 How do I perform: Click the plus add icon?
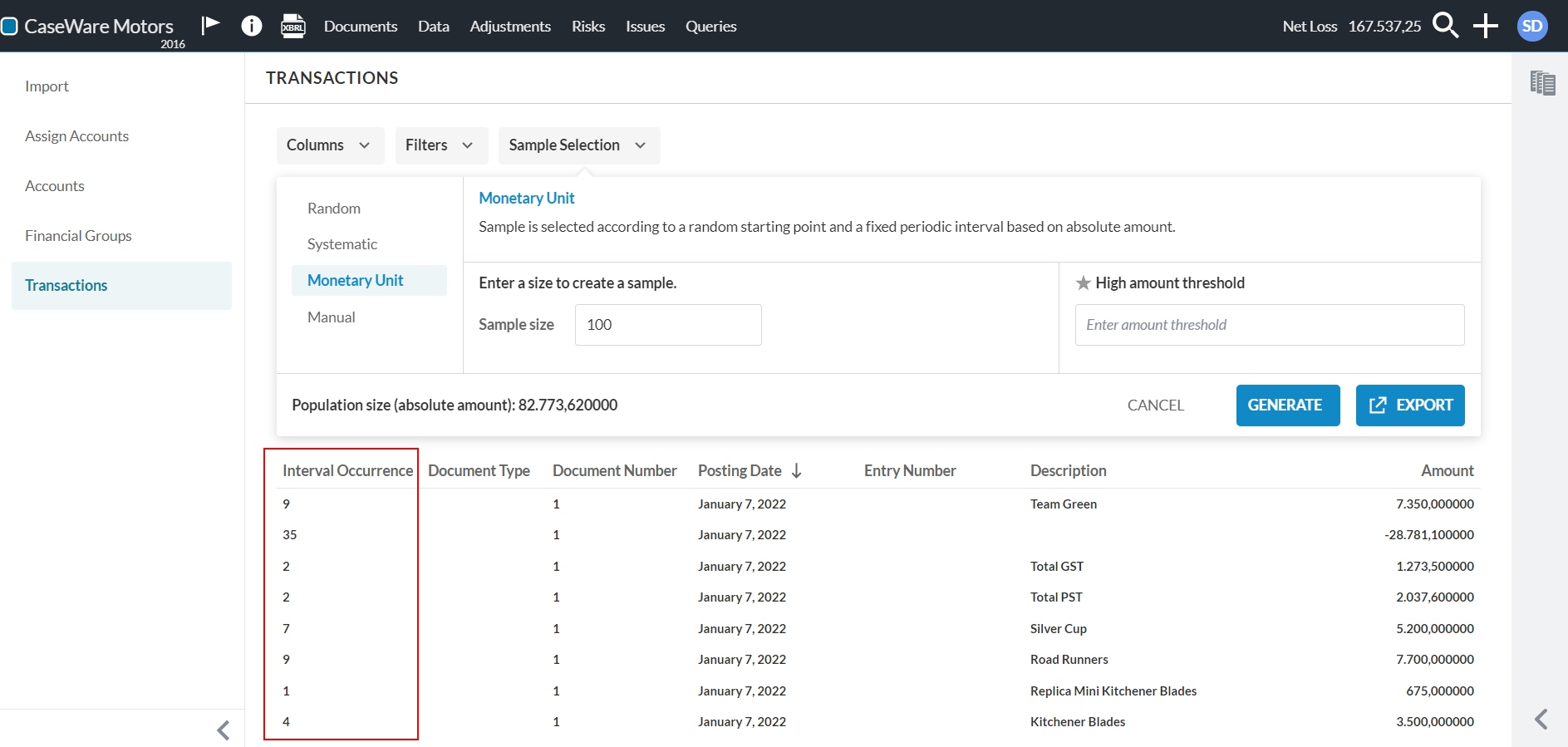pos(1485,26)
